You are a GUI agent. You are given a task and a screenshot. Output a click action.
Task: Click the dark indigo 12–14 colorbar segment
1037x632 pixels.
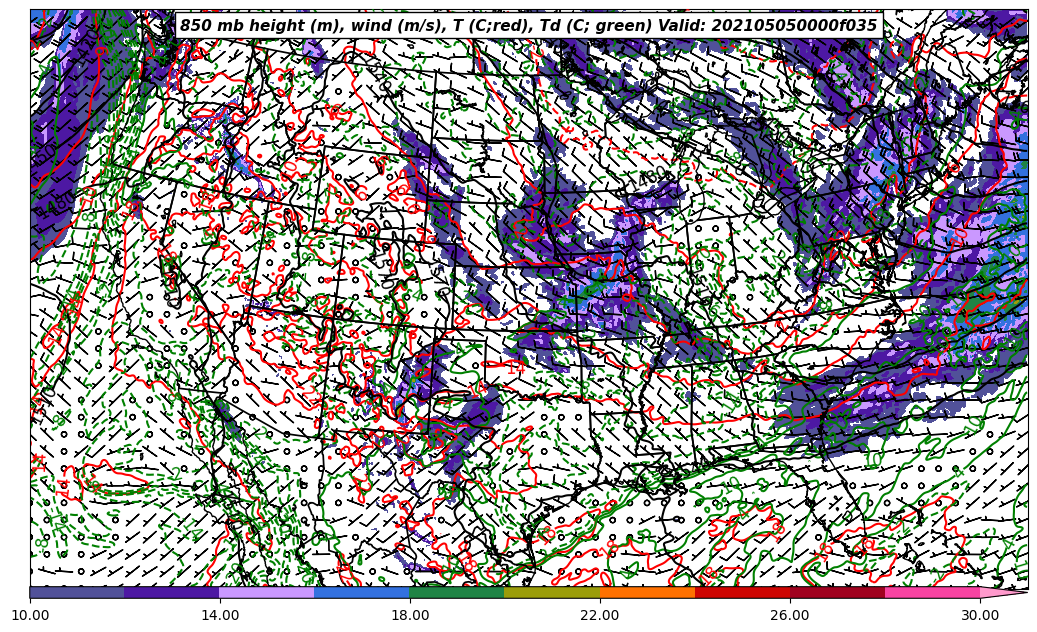point(172,592)
